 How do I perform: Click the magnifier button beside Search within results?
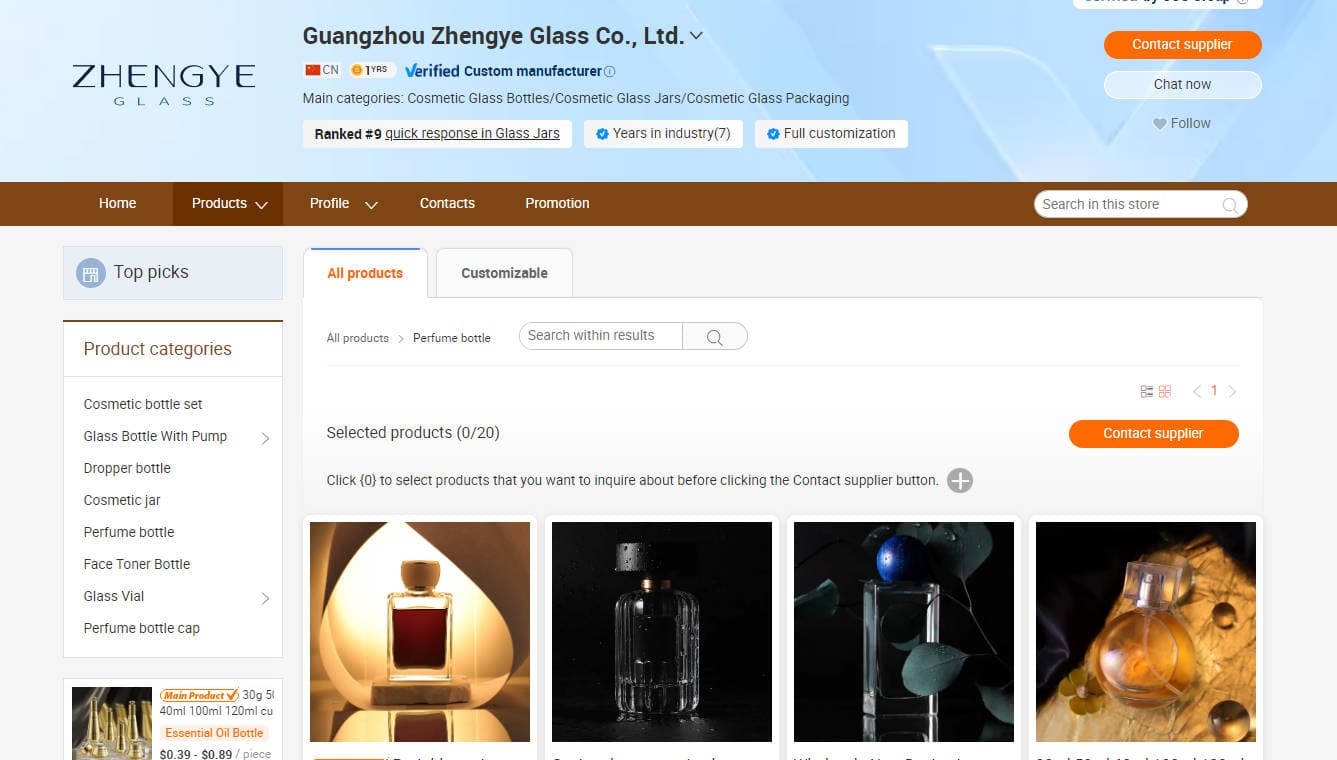click(x=714, y=337)
